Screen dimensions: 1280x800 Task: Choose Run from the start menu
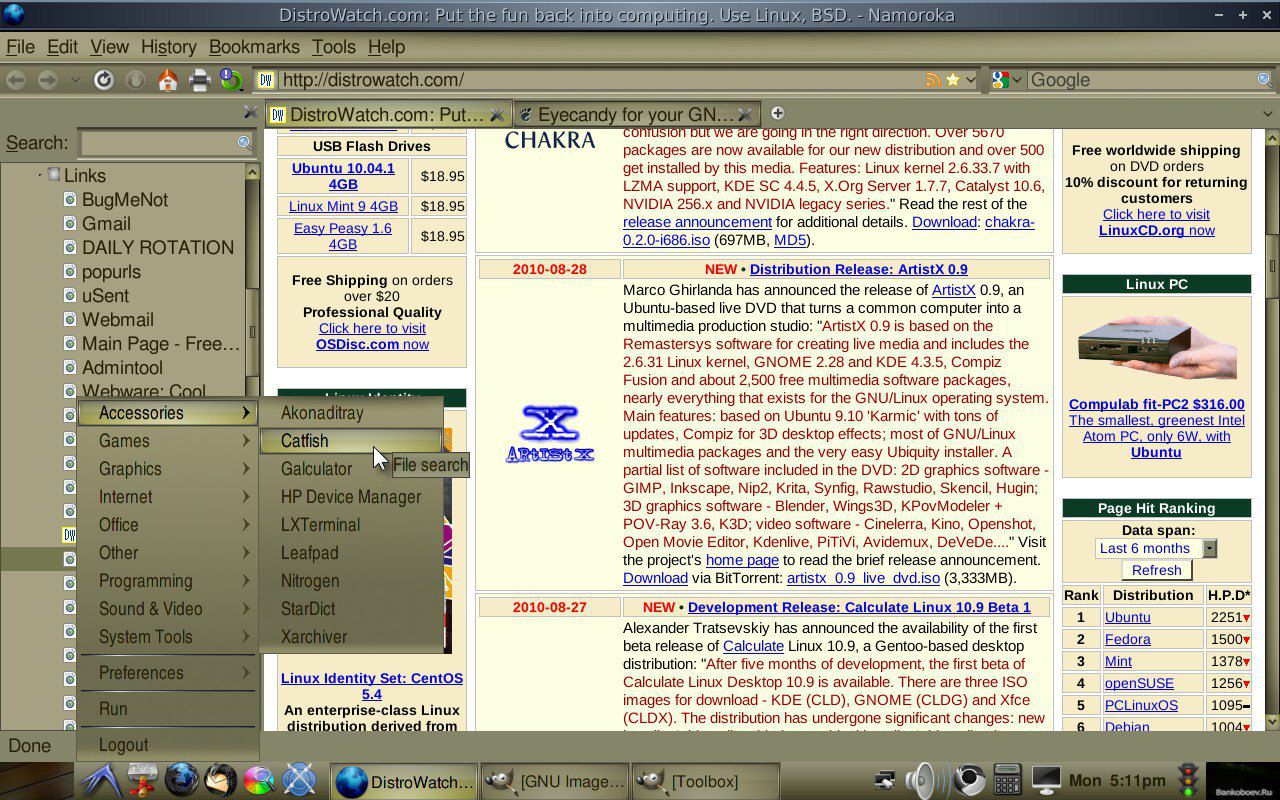tap(167, 709)
